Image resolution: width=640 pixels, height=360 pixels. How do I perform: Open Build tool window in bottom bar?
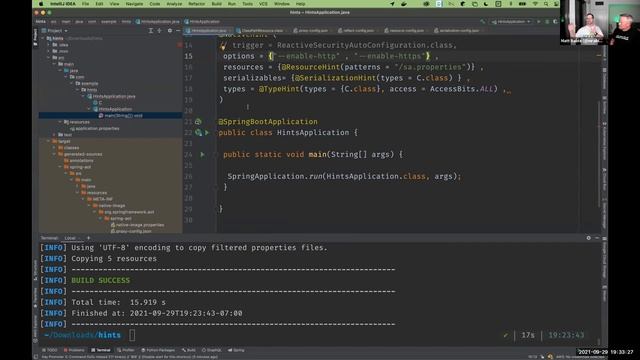coord(189,350)
